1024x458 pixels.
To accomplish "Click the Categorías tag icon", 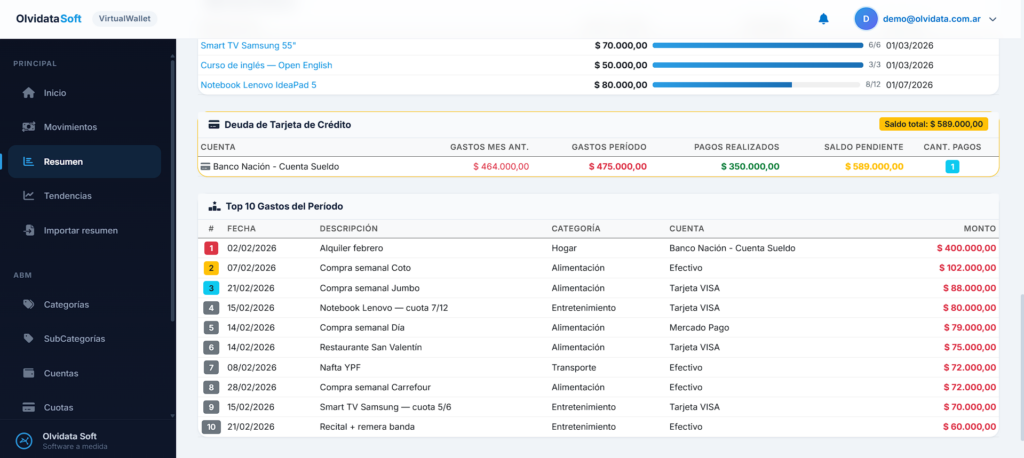I will (29, 304).
